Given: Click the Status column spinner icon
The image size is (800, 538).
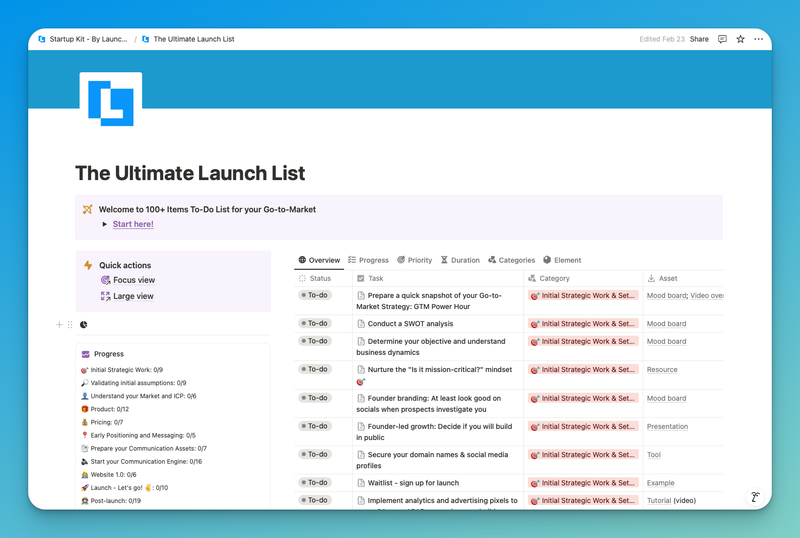Looking at the screenshot, I should coord(302,279).
